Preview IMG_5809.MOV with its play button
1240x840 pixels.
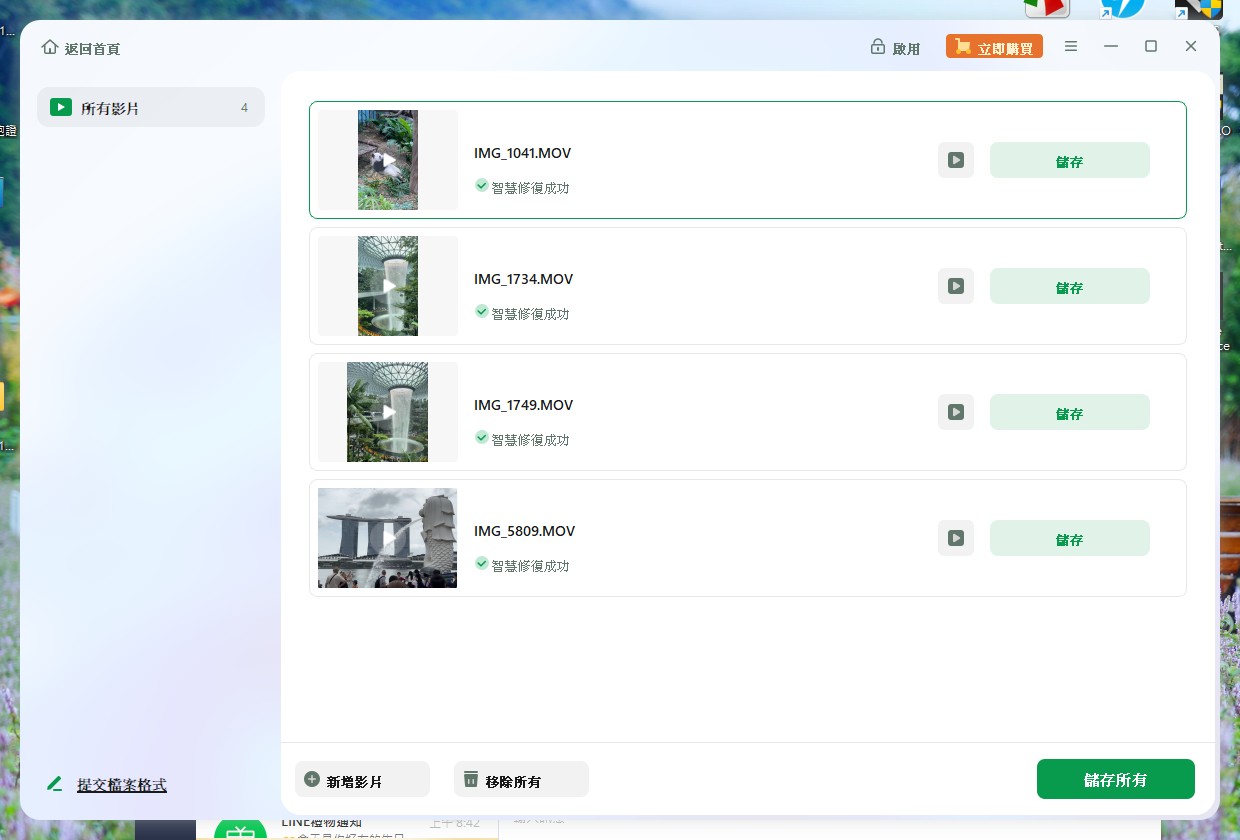(x=956, y=538)
